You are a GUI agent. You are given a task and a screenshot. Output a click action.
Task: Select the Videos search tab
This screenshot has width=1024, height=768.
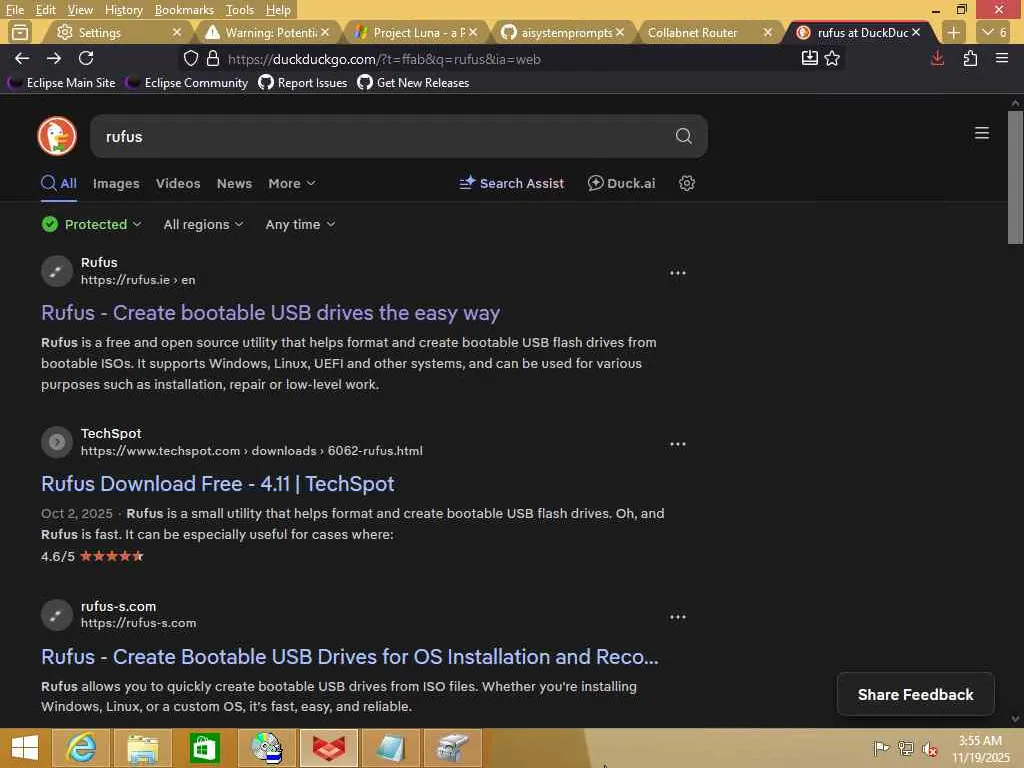pos(178,184)
